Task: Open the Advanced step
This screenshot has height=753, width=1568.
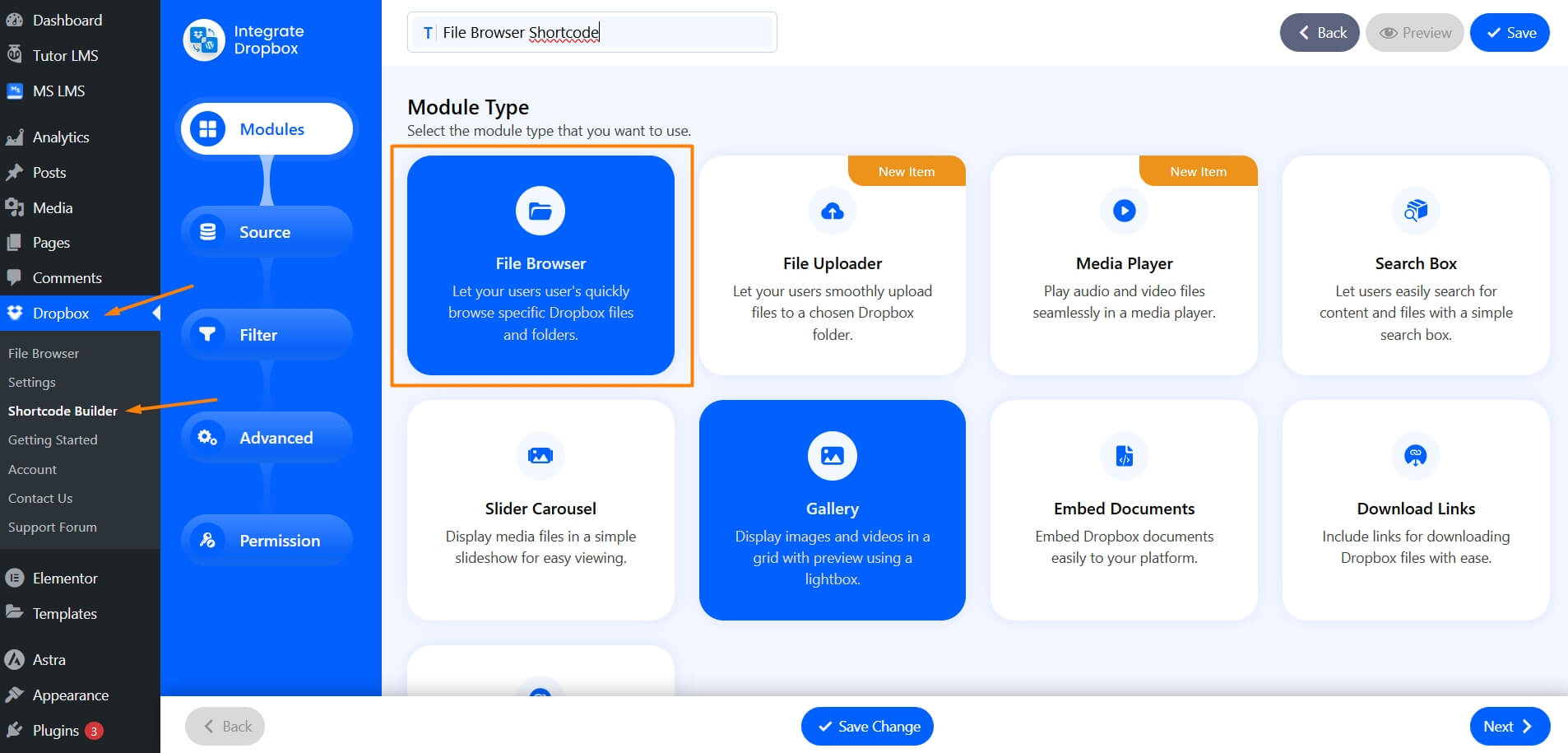Action: (267, 437)
